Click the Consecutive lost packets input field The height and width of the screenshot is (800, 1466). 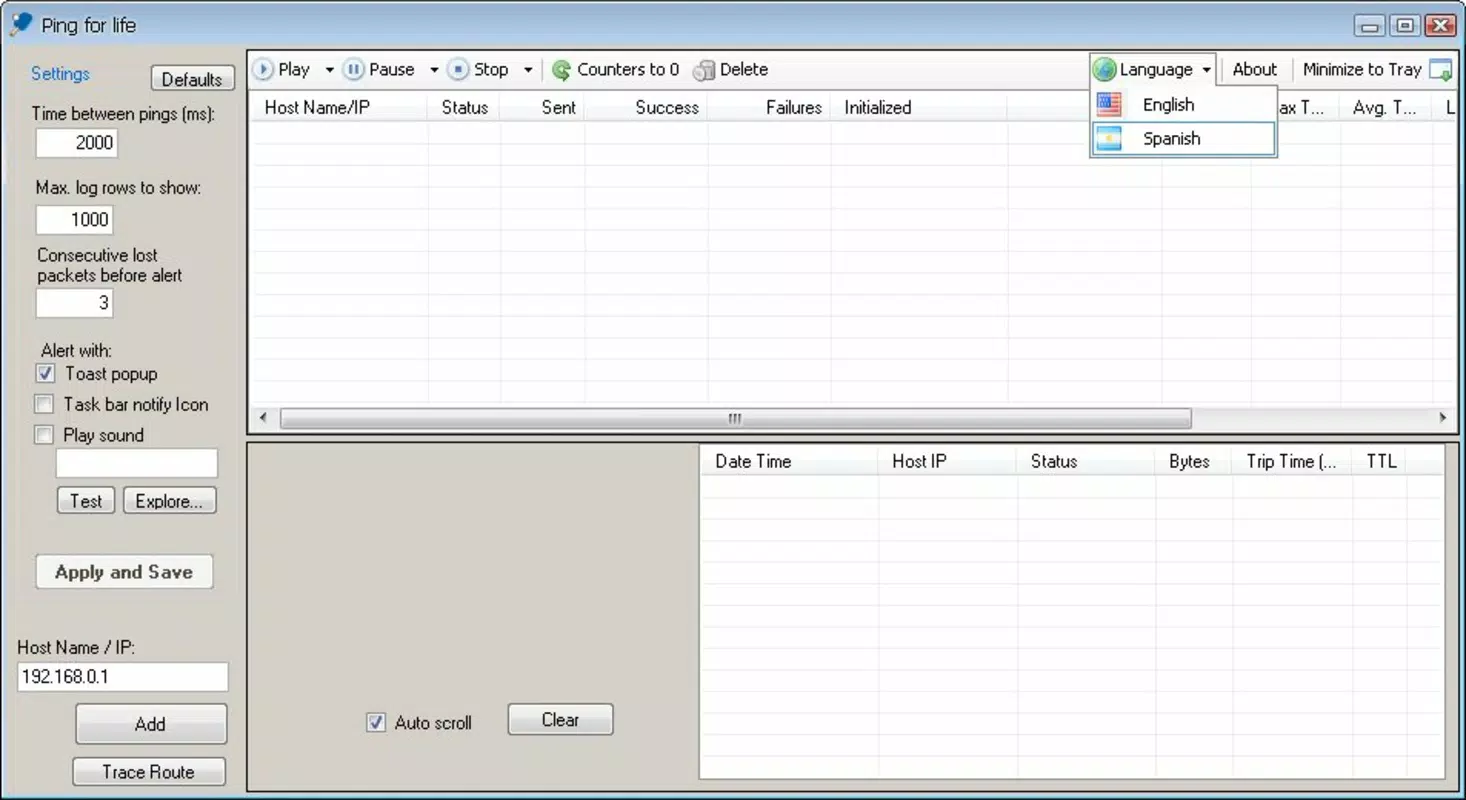[x=75, y=303]
